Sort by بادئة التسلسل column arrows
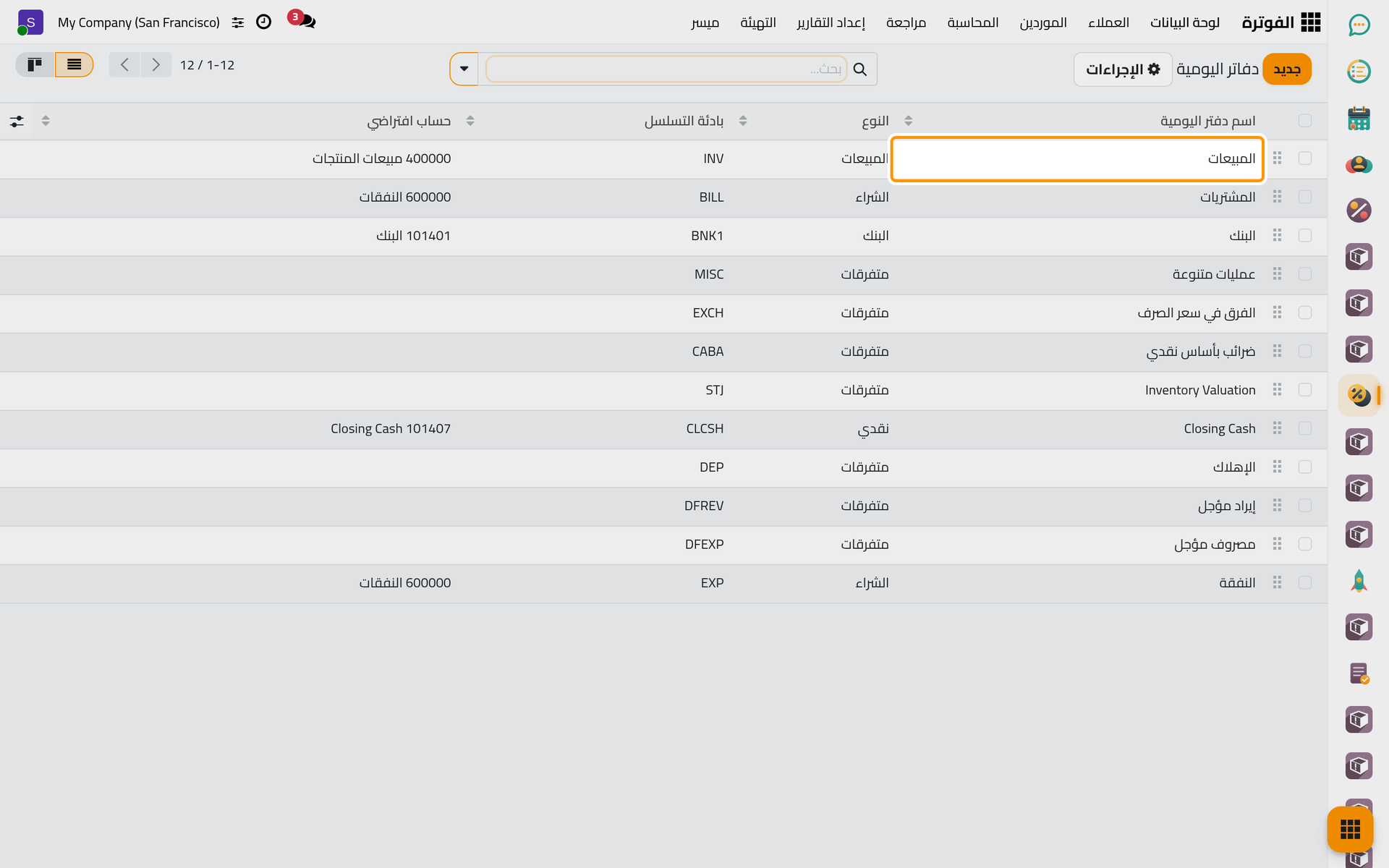Image resolution: width=1389 pixels, height=868 pixels. pyautogui.click(x=743, y=121)
